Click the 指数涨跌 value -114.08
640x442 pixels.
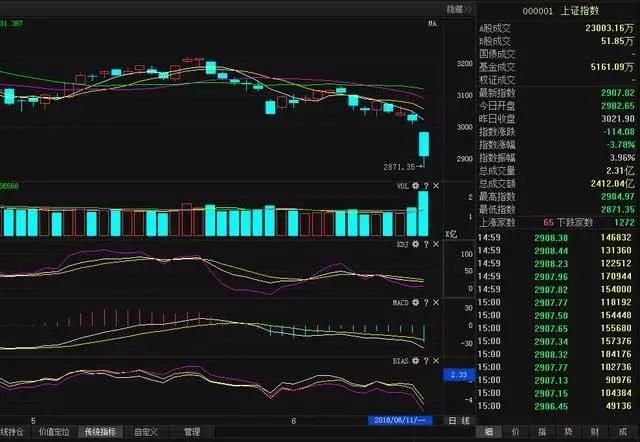[x=619, y=132]
